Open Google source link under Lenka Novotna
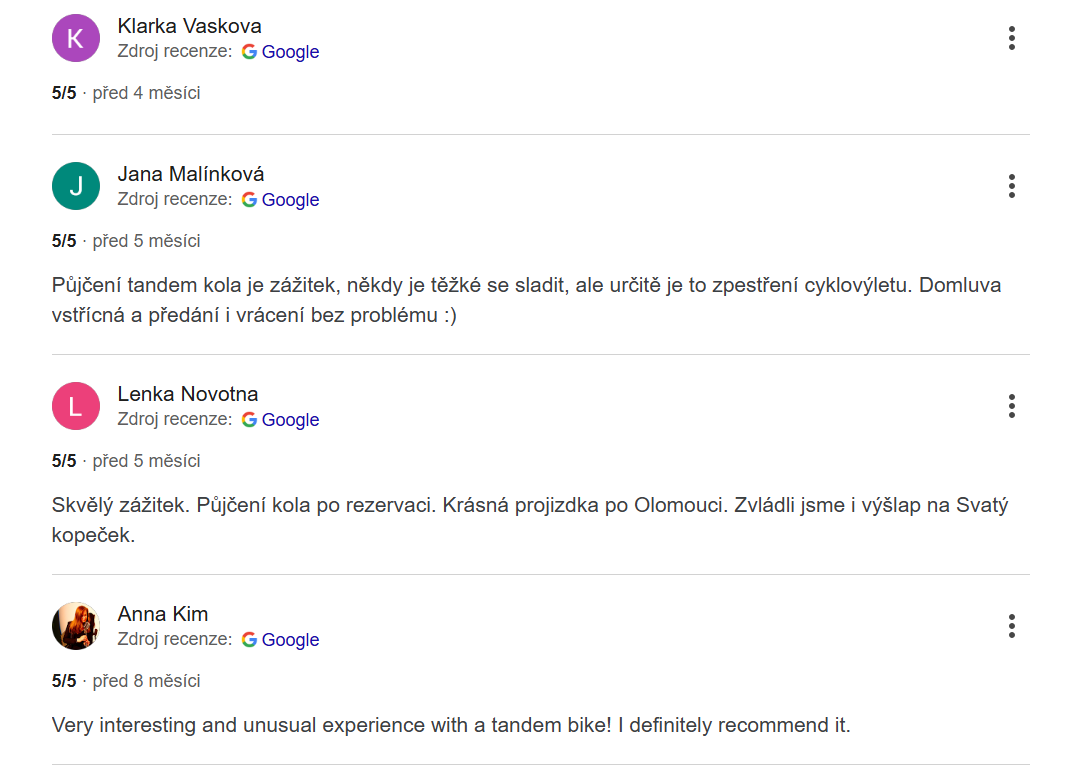This screenshot has width=1083, height=765. [281, 420]
